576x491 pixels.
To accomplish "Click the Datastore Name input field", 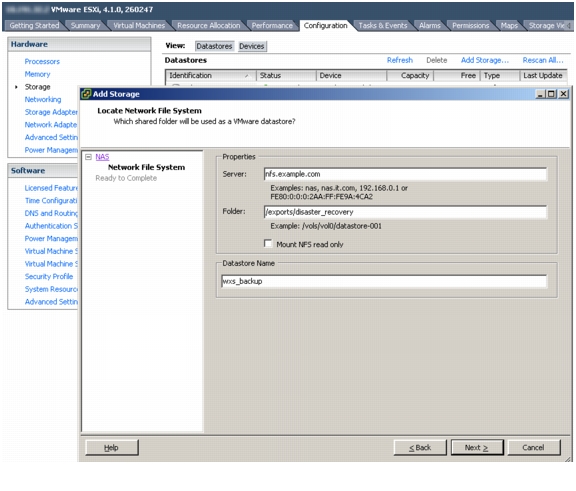I will (x=384, y=281).
